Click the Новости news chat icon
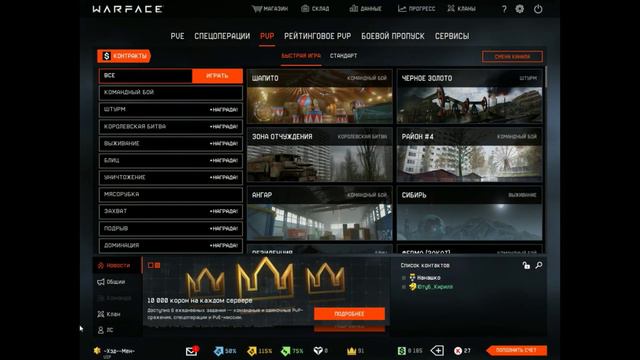 click(101, 266)
